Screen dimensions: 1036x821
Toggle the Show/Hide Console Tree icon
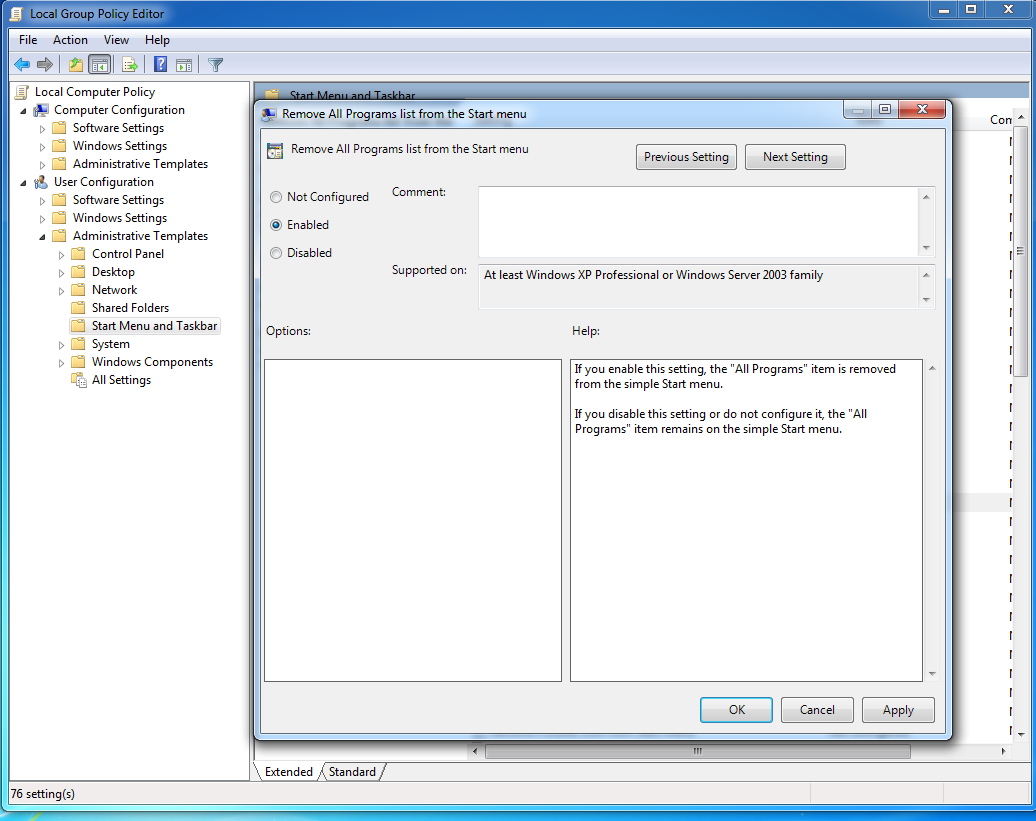pos(100,65)
